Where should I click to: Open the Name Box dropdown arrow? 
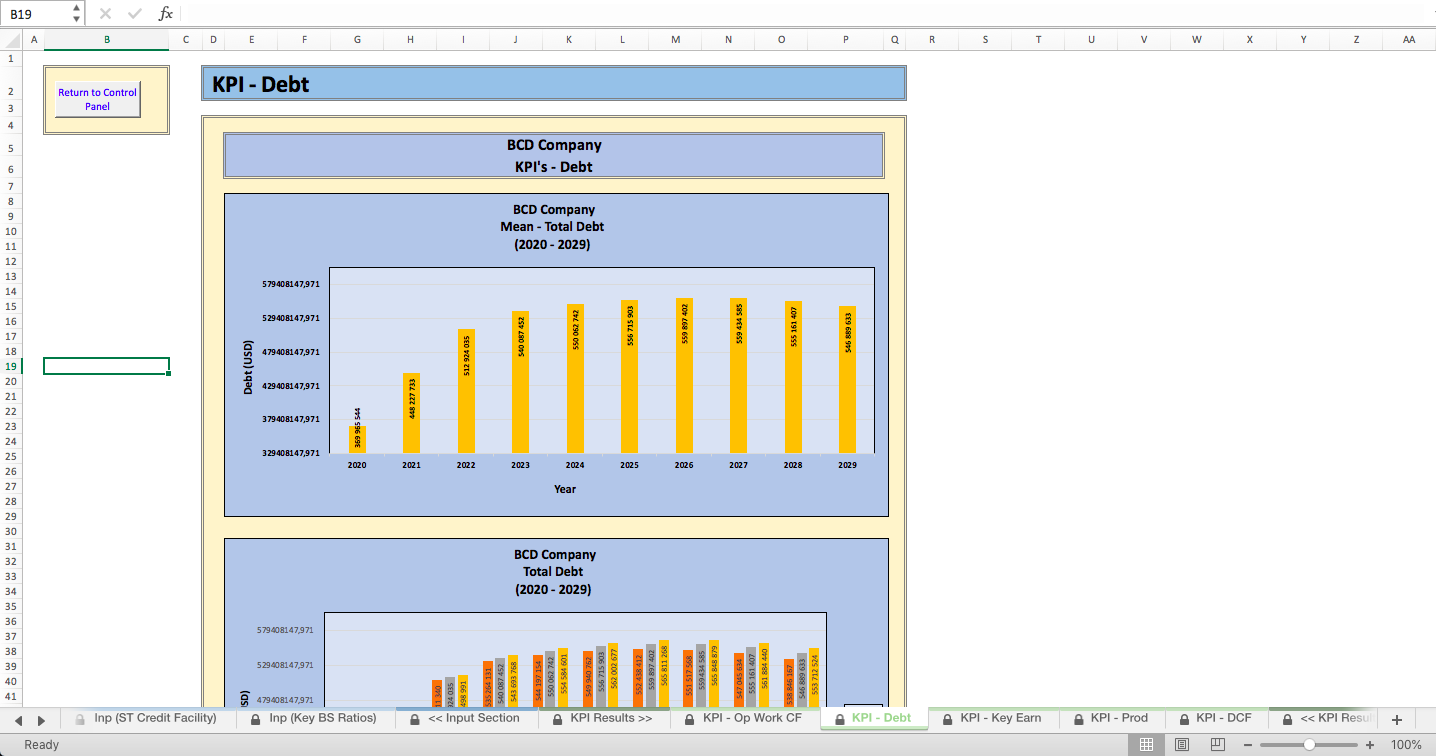(77, 14)
